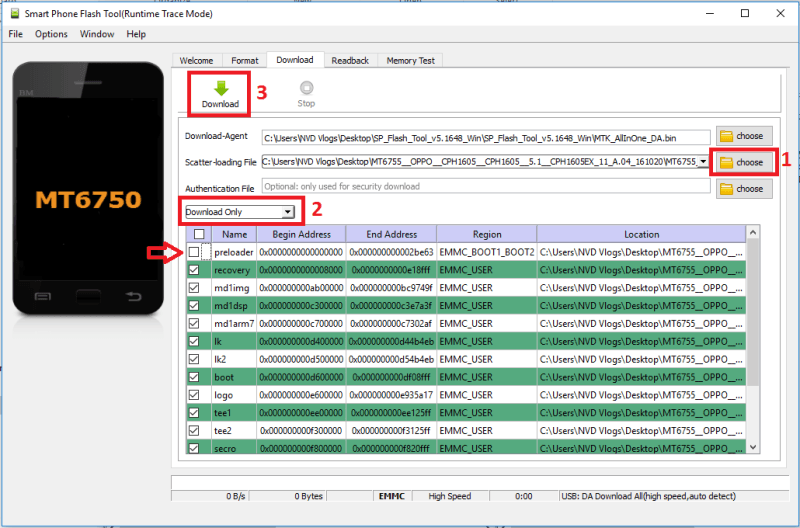Choose an Authentication file
This screenshot has width=800, height=528.
pos(744,189)
